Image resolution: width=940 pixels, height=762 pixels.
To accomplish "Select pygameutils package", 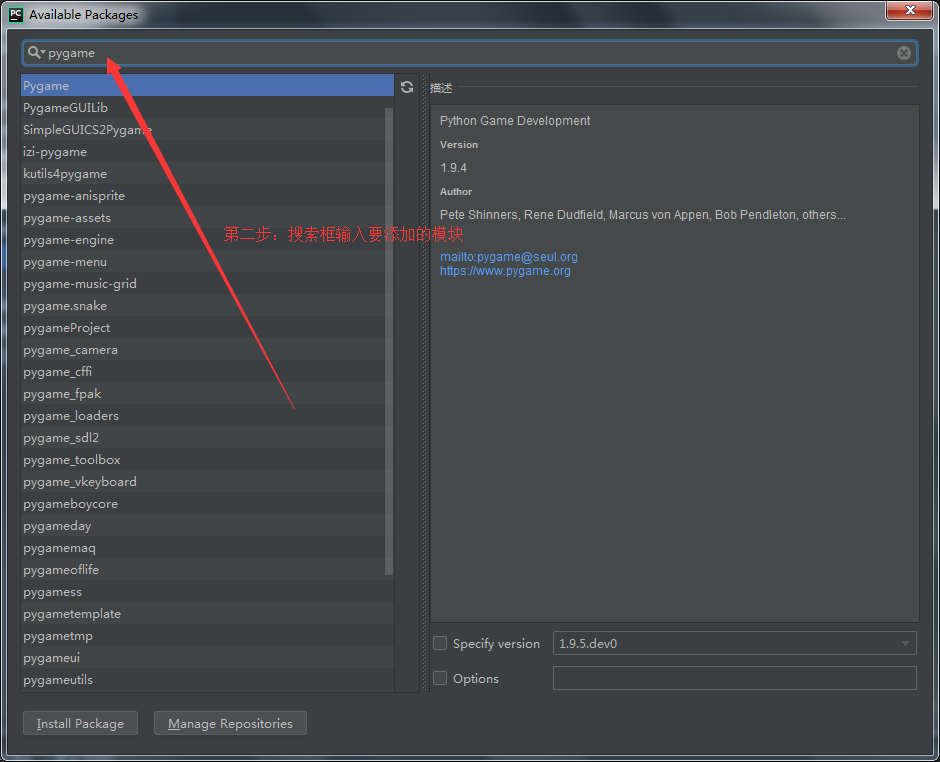I will (x=207, y=680).
